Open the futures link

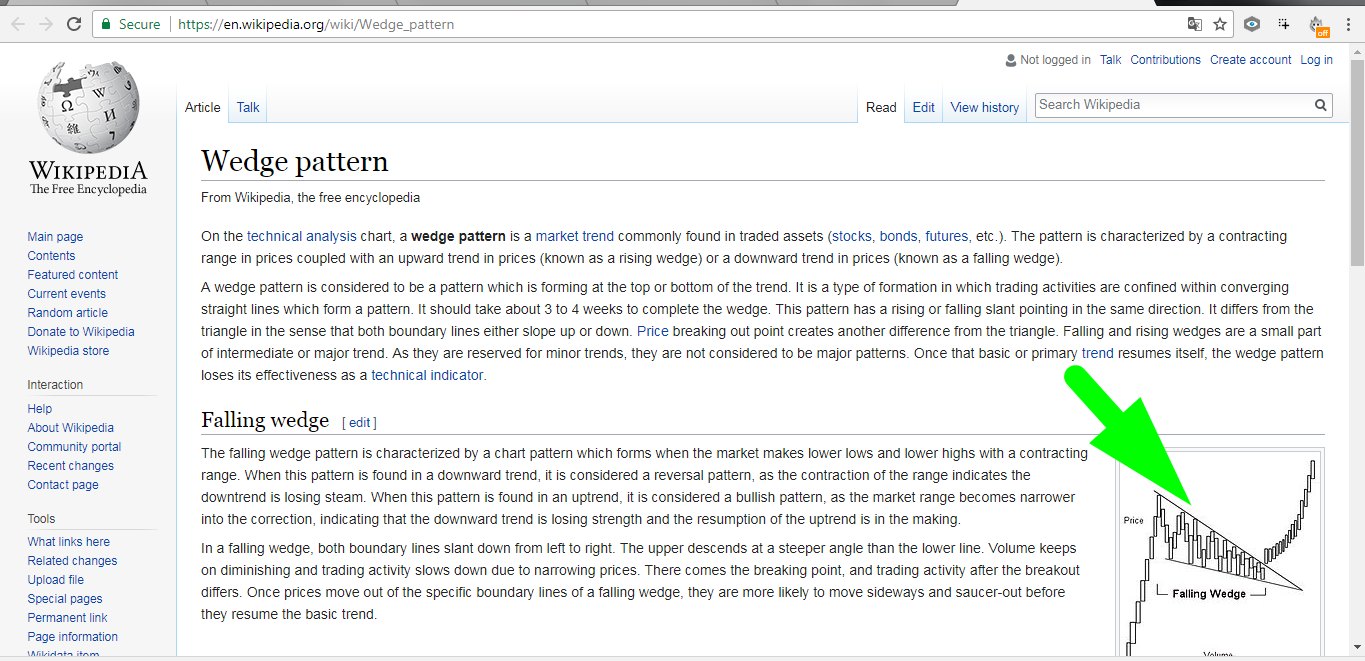point(946,237)
